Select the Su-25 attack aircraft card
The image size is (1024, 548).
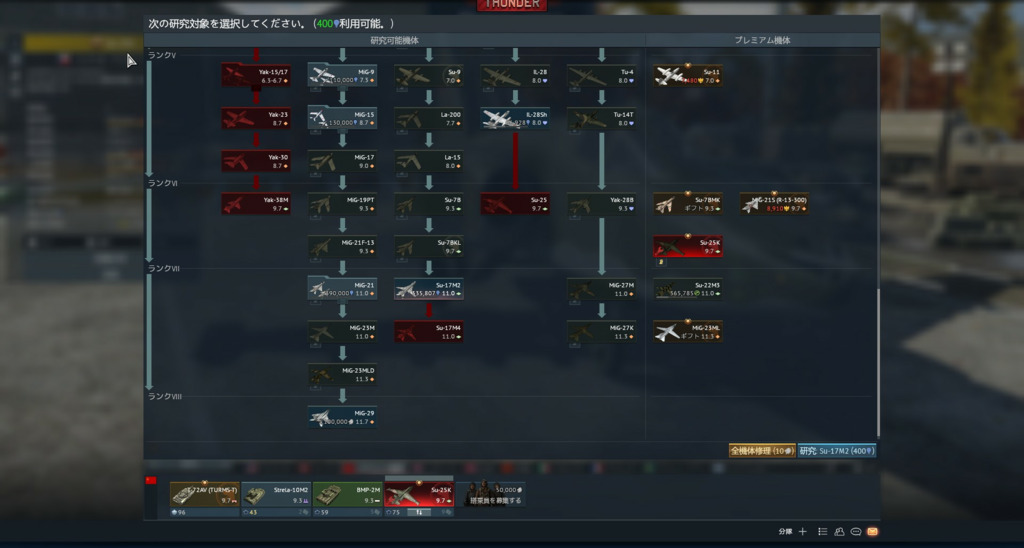click(515, 204)
